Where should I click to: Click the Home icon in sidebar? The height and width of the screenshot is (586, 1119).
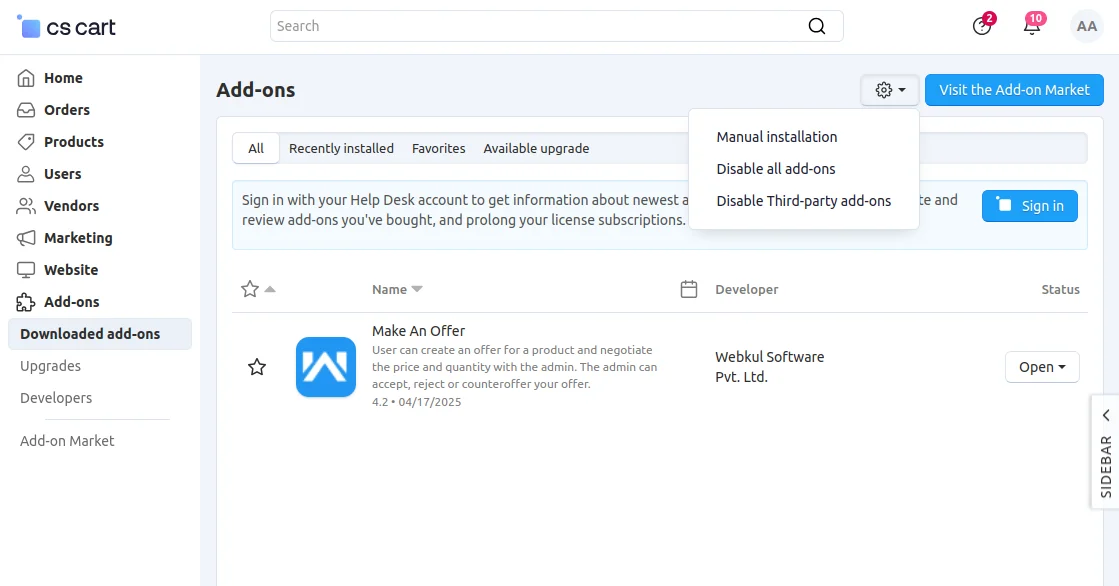(26, 78)
